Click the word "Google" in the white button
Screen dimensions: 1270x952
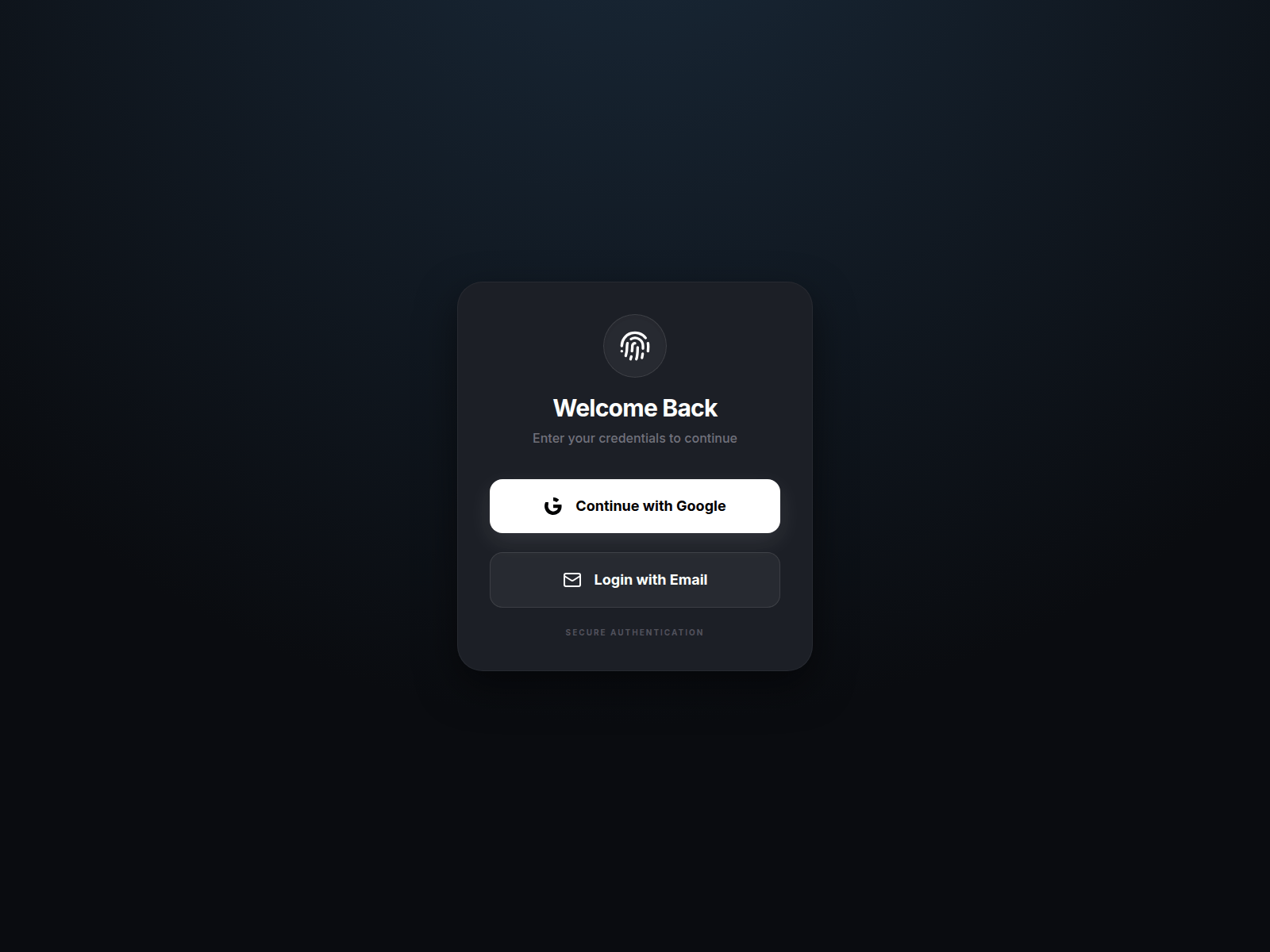701,506
